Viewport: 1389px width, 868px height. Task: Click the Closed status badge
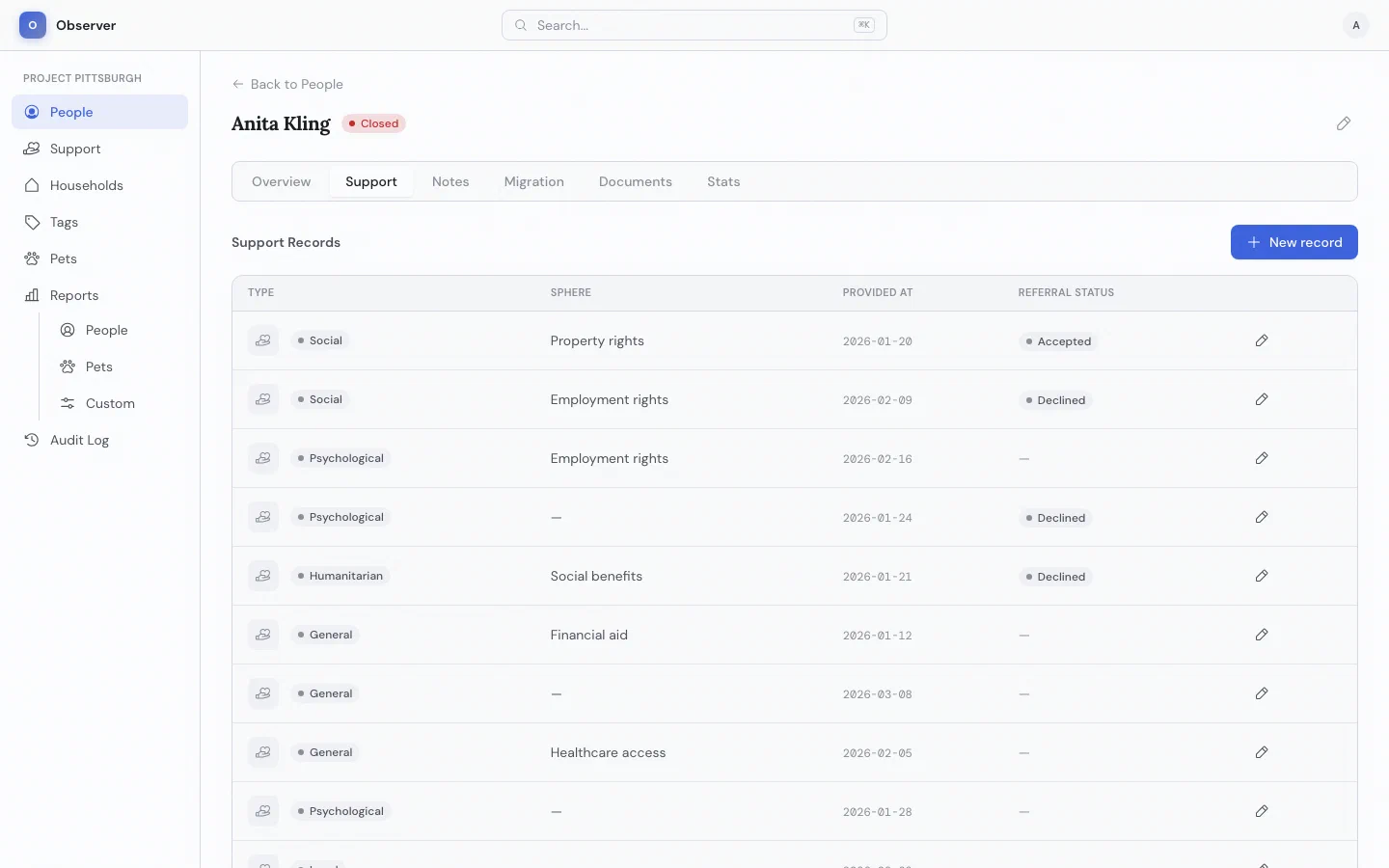click(x=373, y=123)
